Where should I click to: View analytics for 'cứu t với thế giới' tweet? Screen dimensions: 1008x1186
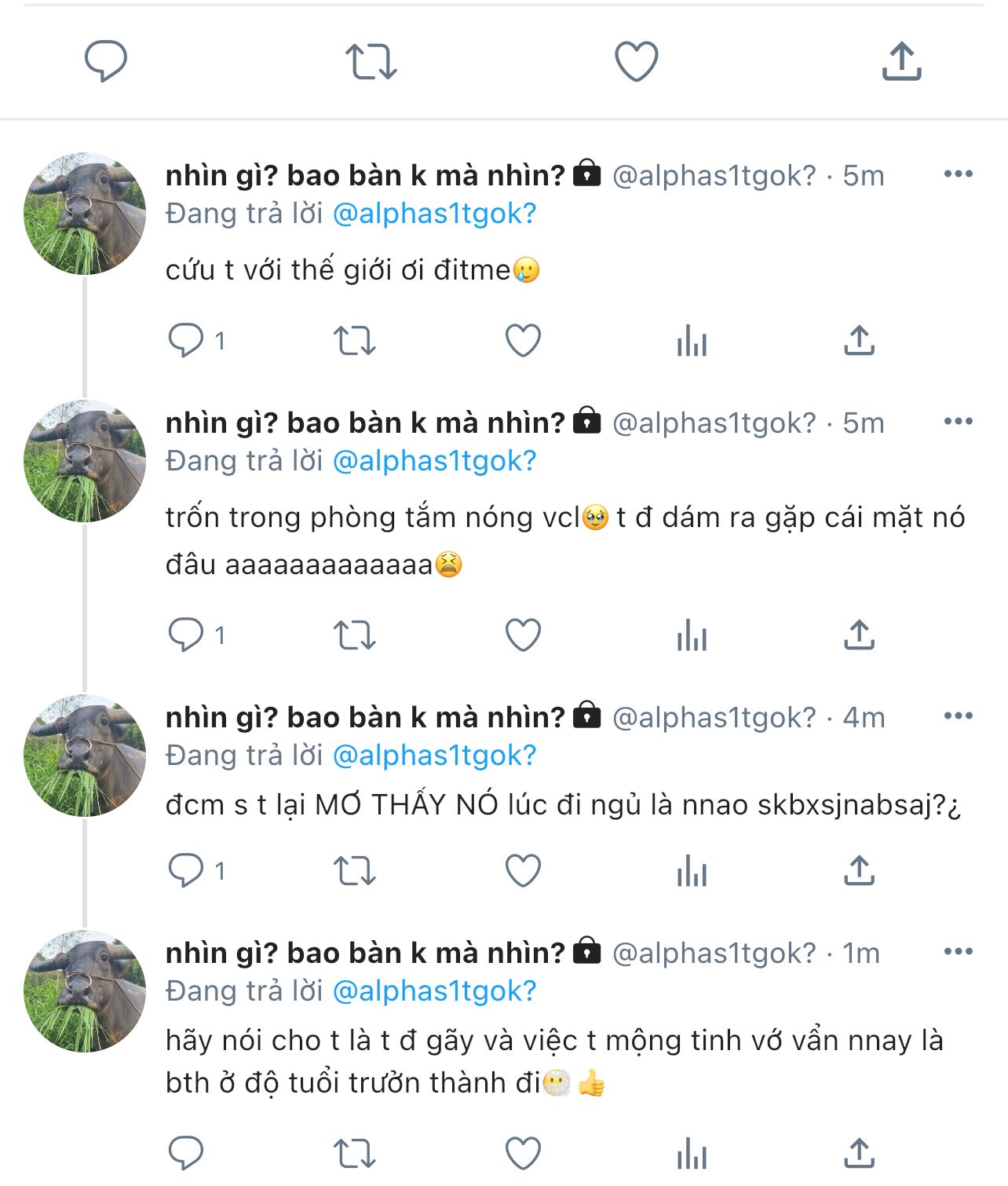[x=692, y=342]
